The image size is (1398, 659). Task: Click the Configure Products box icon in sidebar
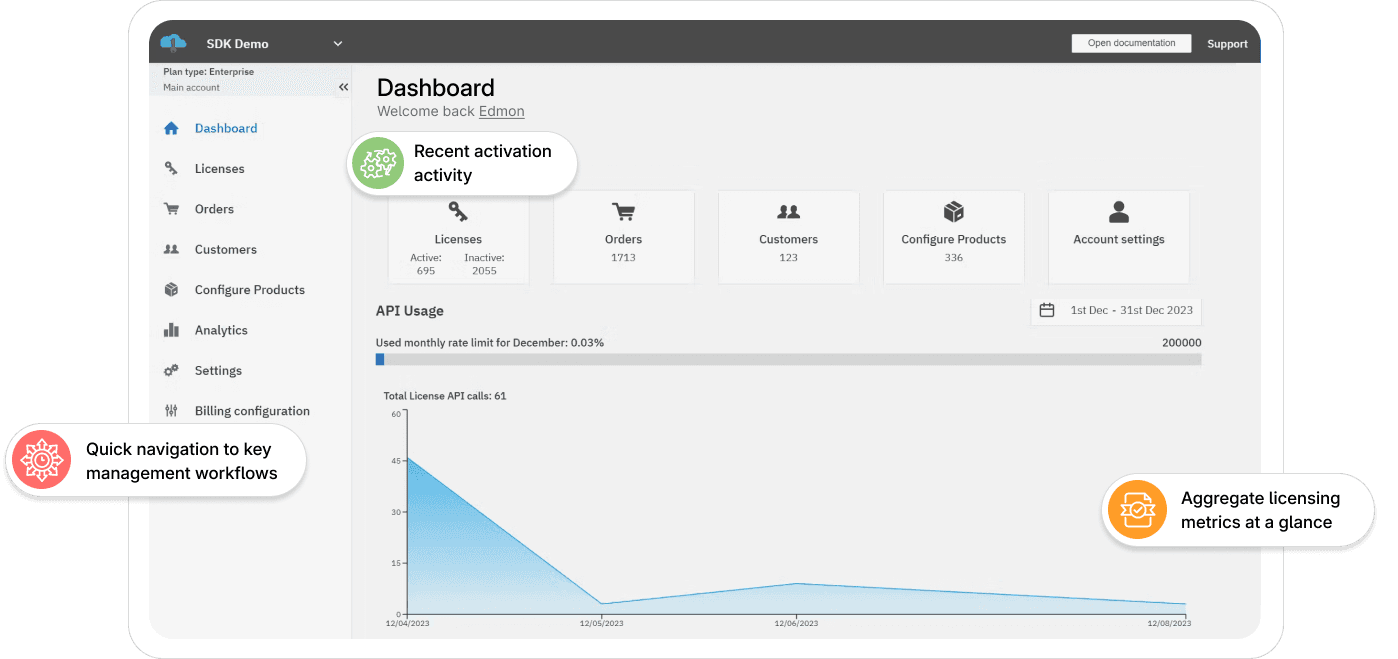click(x=171, y=290)
